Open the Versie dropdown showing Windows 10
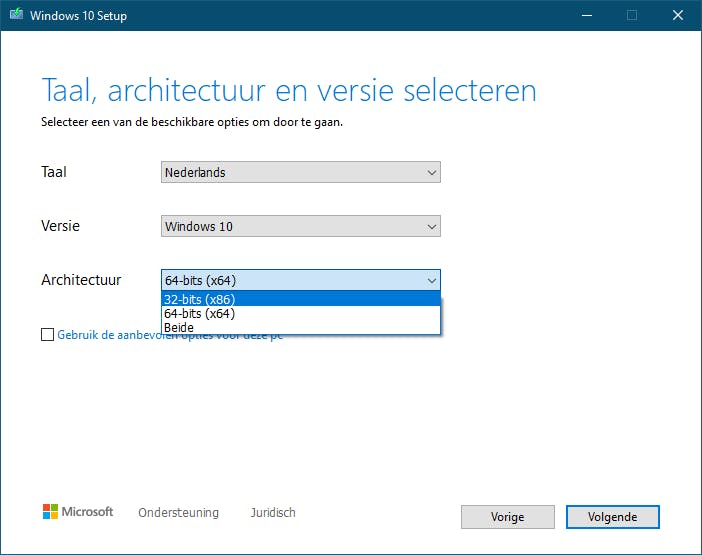Image resolution: width=702 pixels, height=555 pixels. 301,226
